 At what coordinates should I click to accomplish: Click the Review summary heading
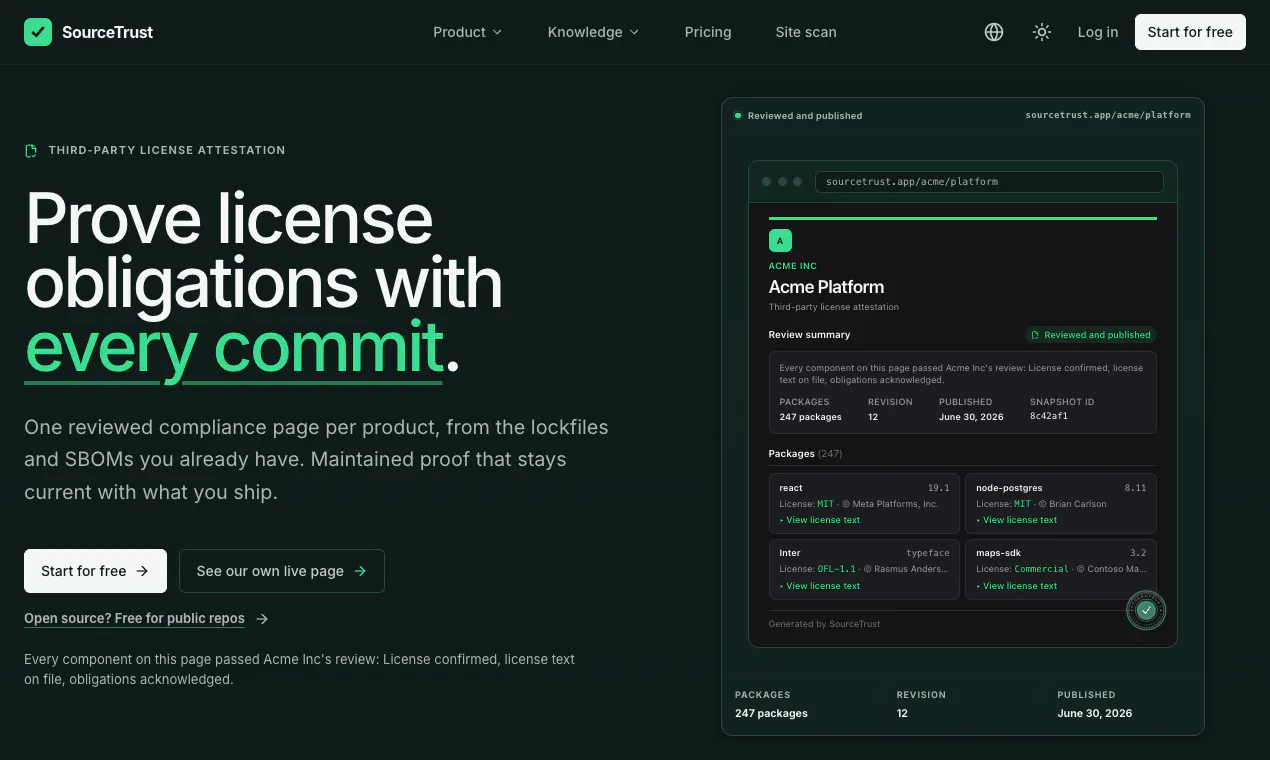[x=809, y=335]
